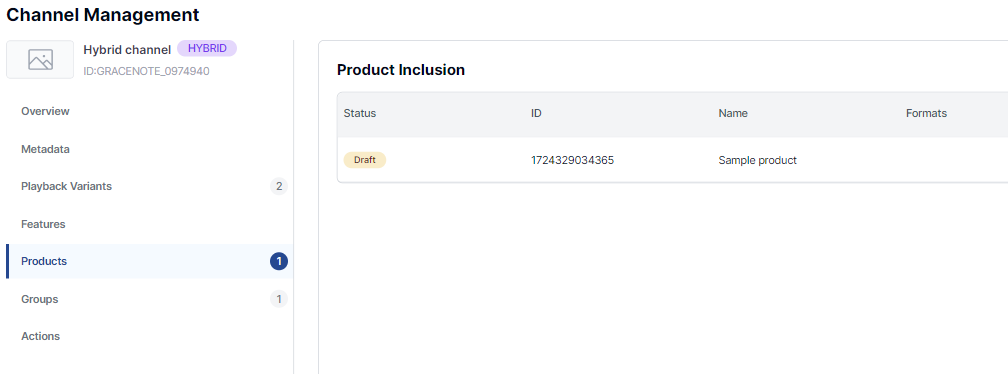The width and height of the screenshot is (1008, 374).
Task: Select the Features menu item
Action: pos(43,224)
